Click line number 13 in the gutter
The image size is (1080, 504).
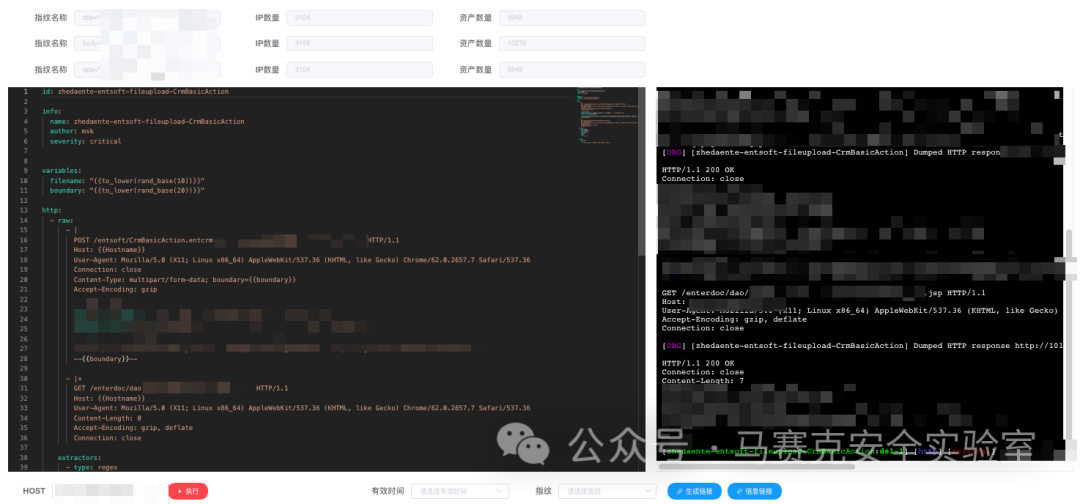[x=24, y=210]
